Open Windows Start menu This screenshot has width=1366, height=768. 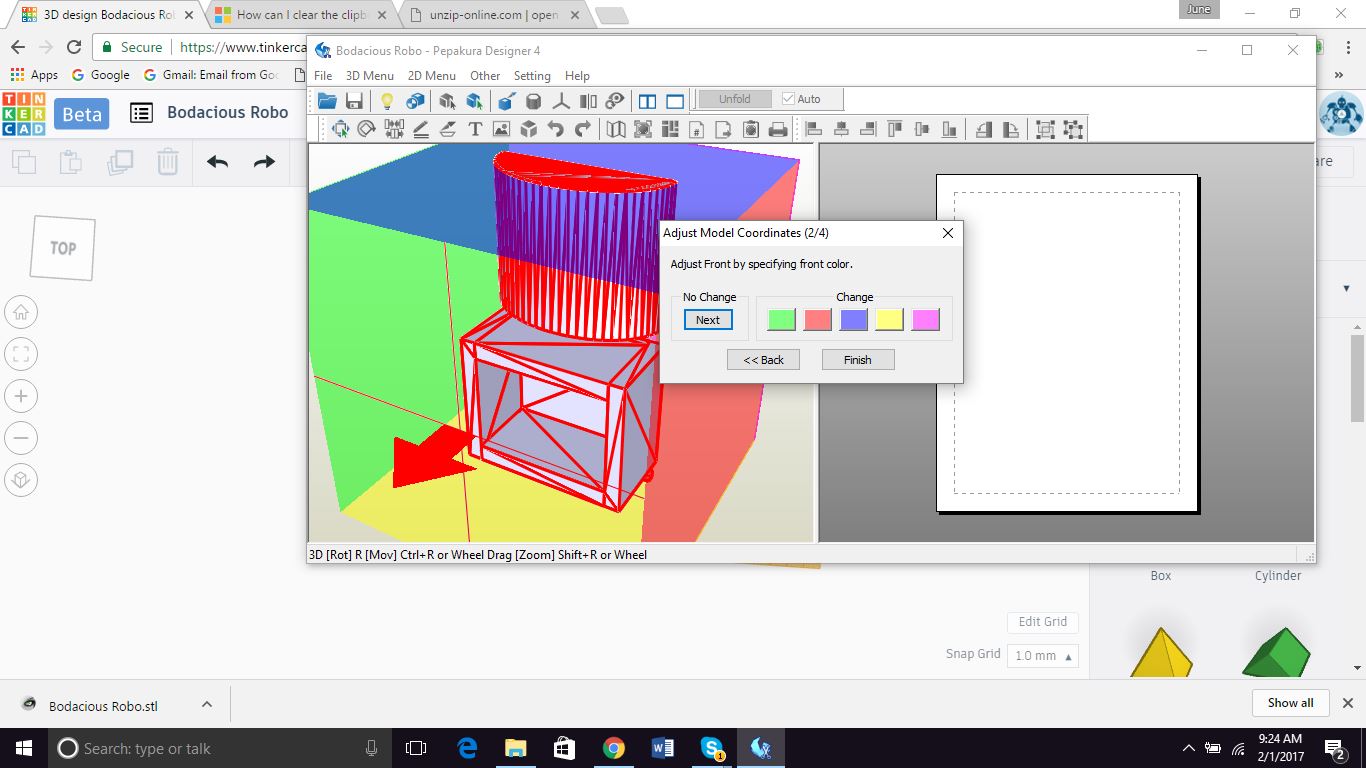point(24,748)
